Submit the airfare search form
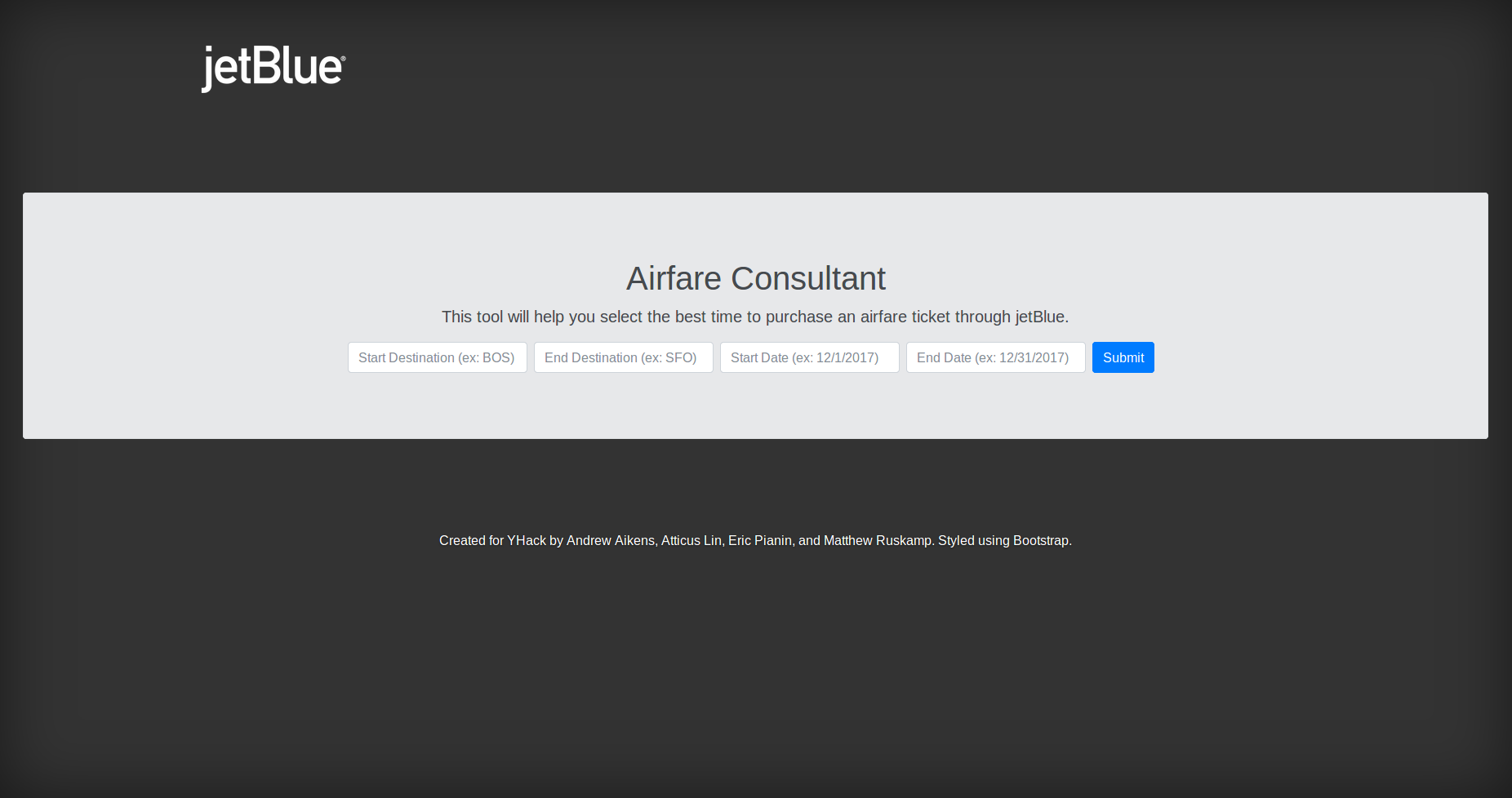Viewport: 1512px width, 798px height. 1123,357
